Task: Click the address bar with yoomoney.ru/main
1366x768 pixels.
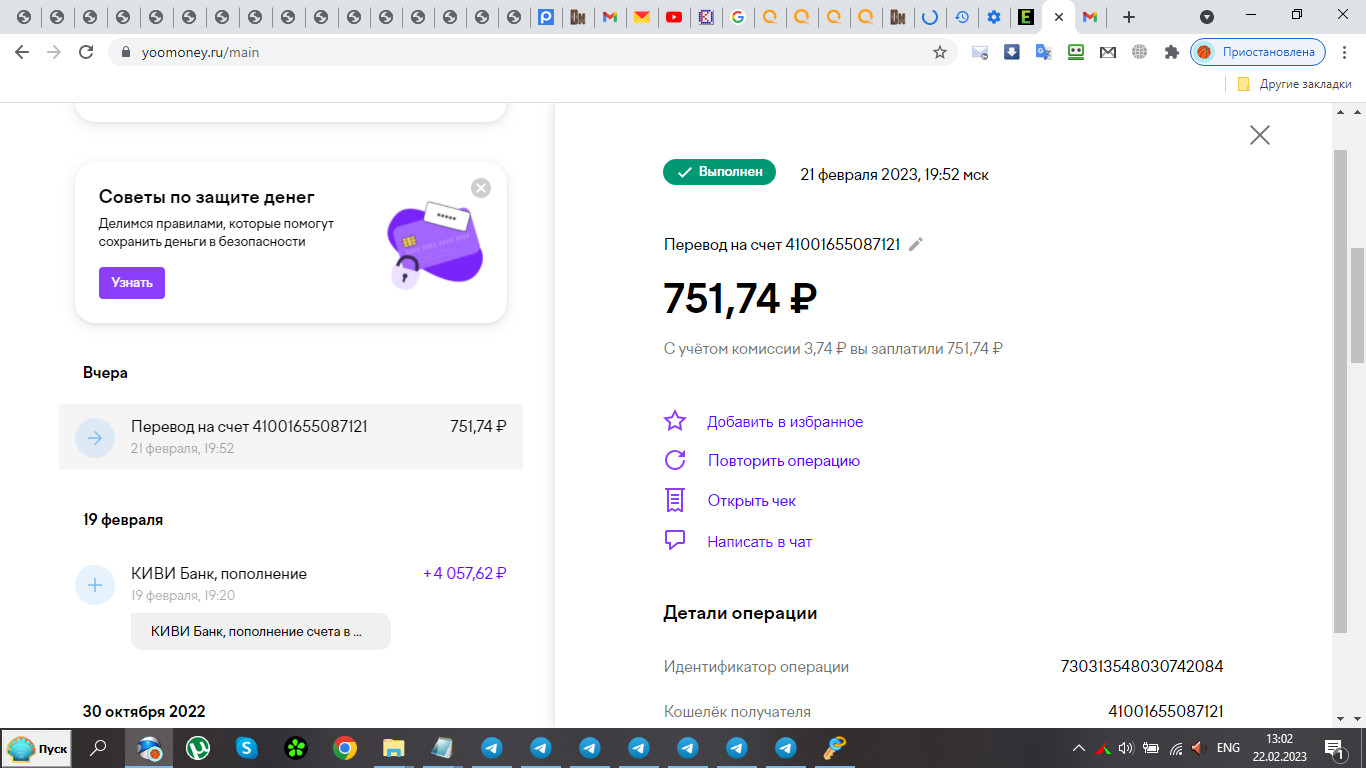Action: click(x=532, y=52)
